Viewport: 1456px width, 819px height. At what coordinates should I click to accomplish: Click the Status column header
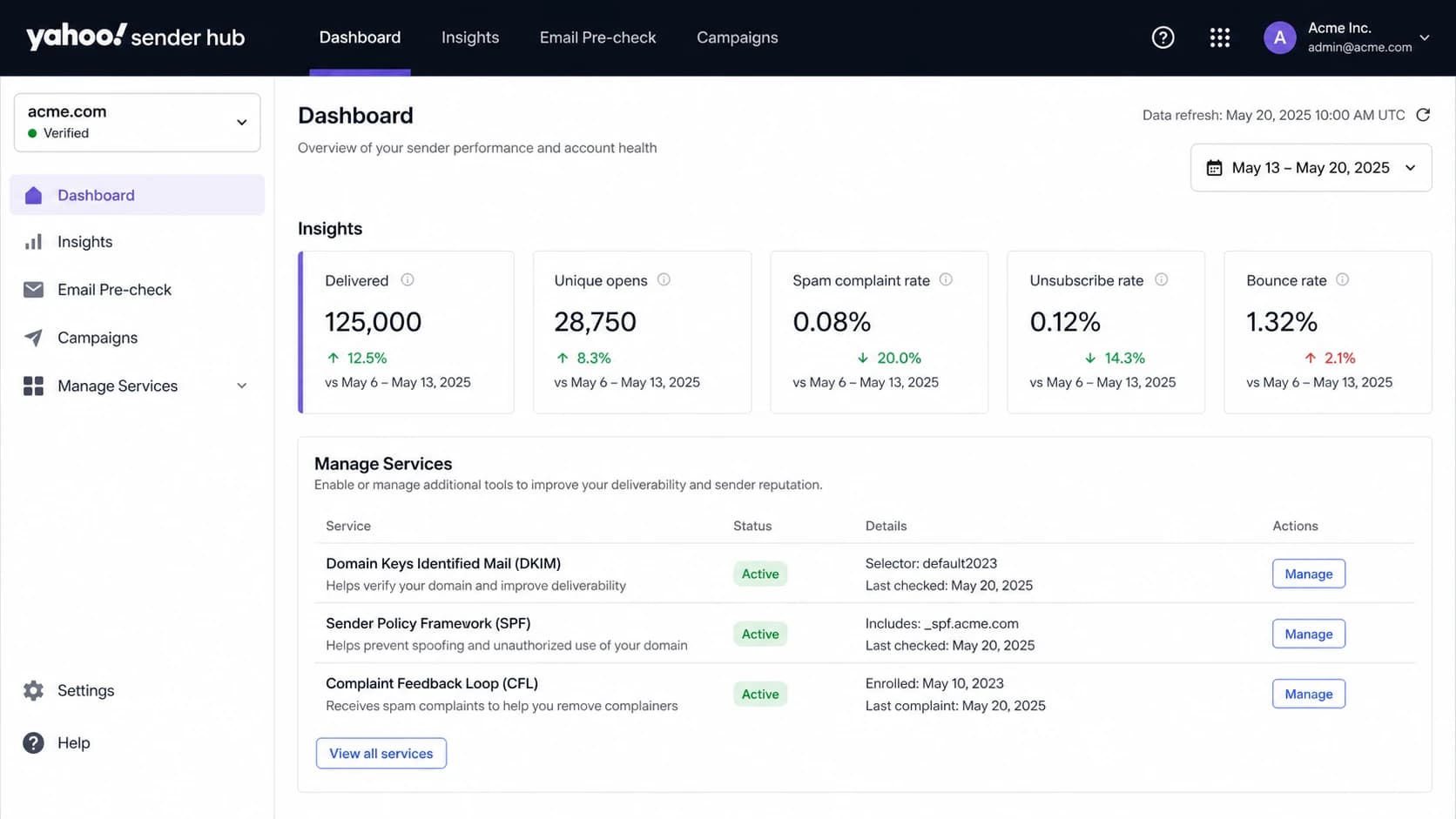[x=752, y=526]
